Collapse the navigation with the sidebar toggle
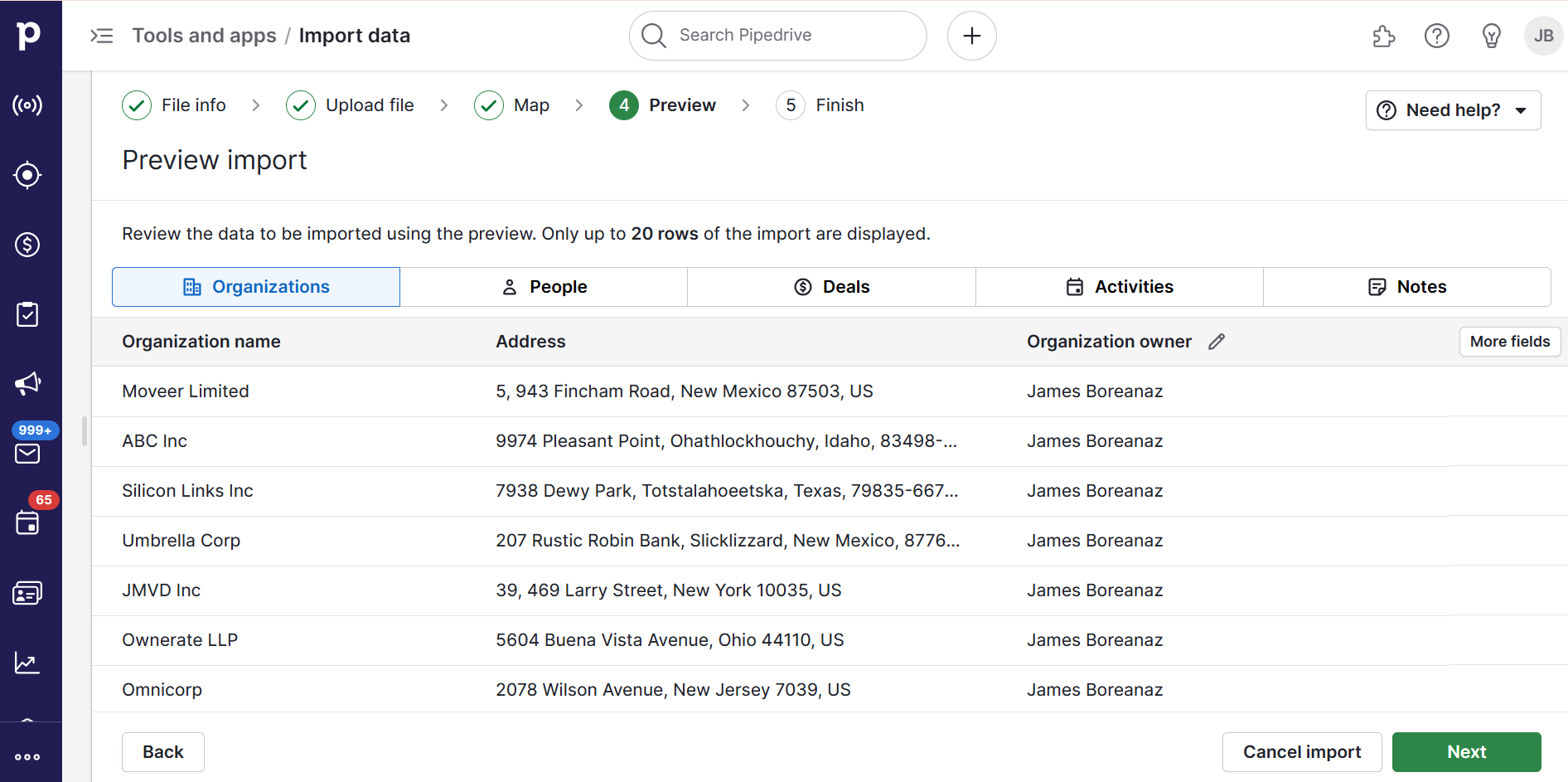This screenshot has height=782, width=1568. pyautogui.click(x=101, y=36)
